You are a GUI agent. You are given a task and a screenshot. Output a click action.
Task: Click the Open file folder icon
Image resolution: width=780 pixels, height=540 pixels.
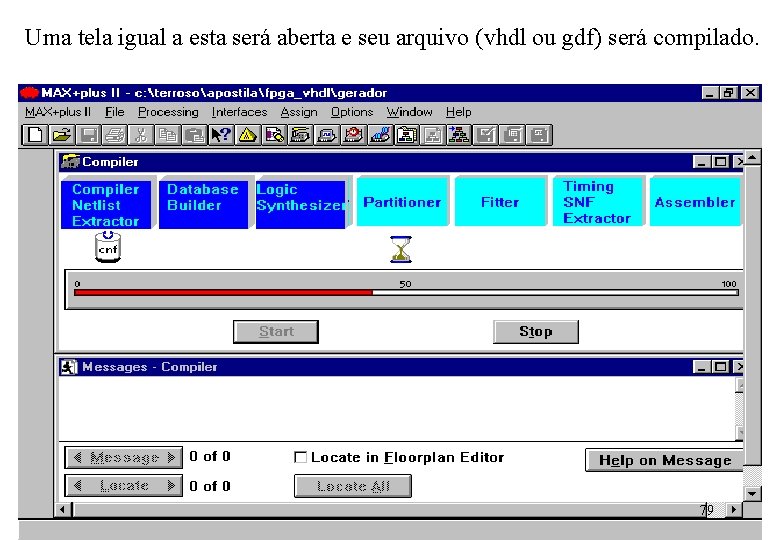(x=62, y=135)
